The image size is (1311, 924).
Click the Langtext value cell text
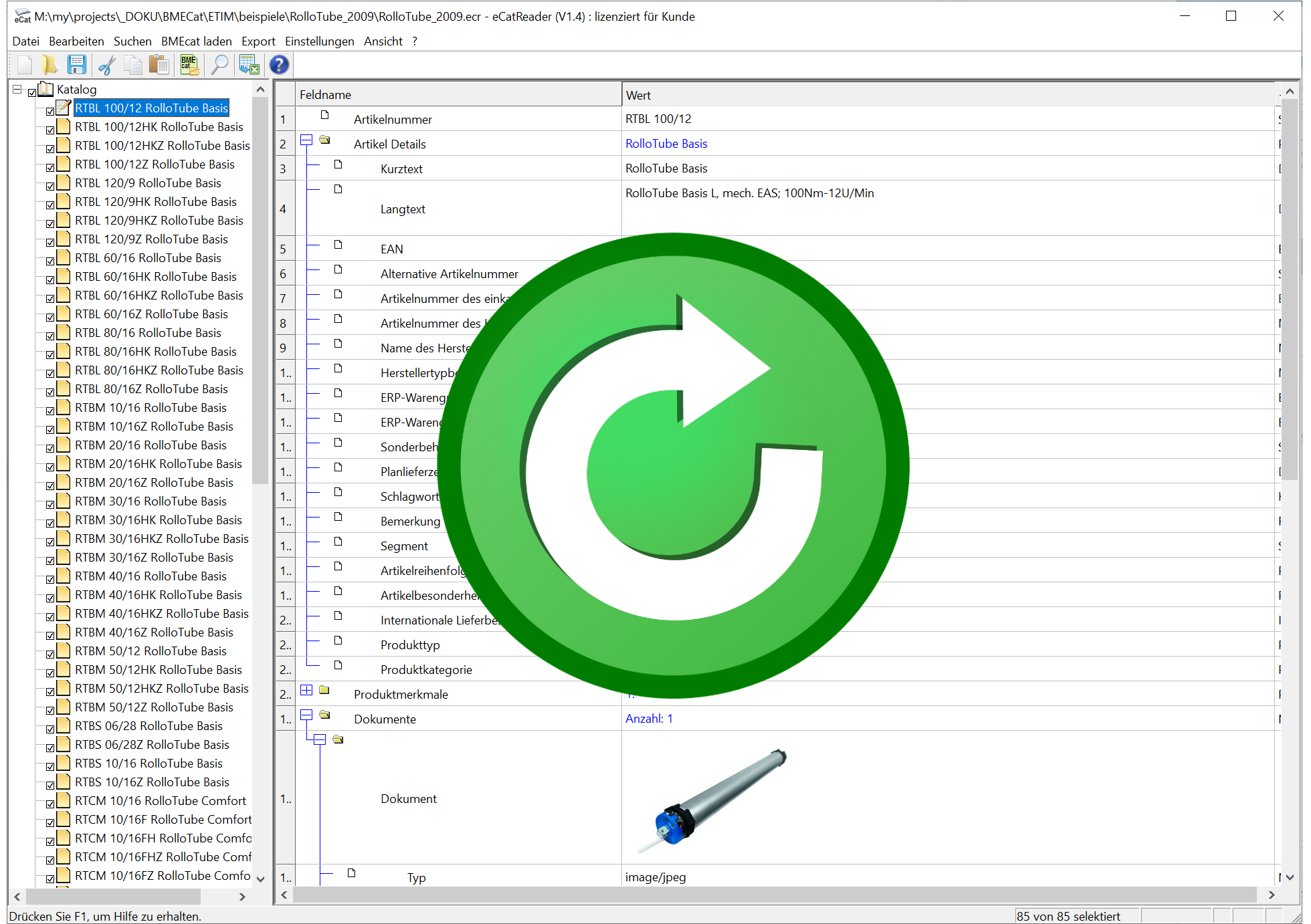(749, 193)
